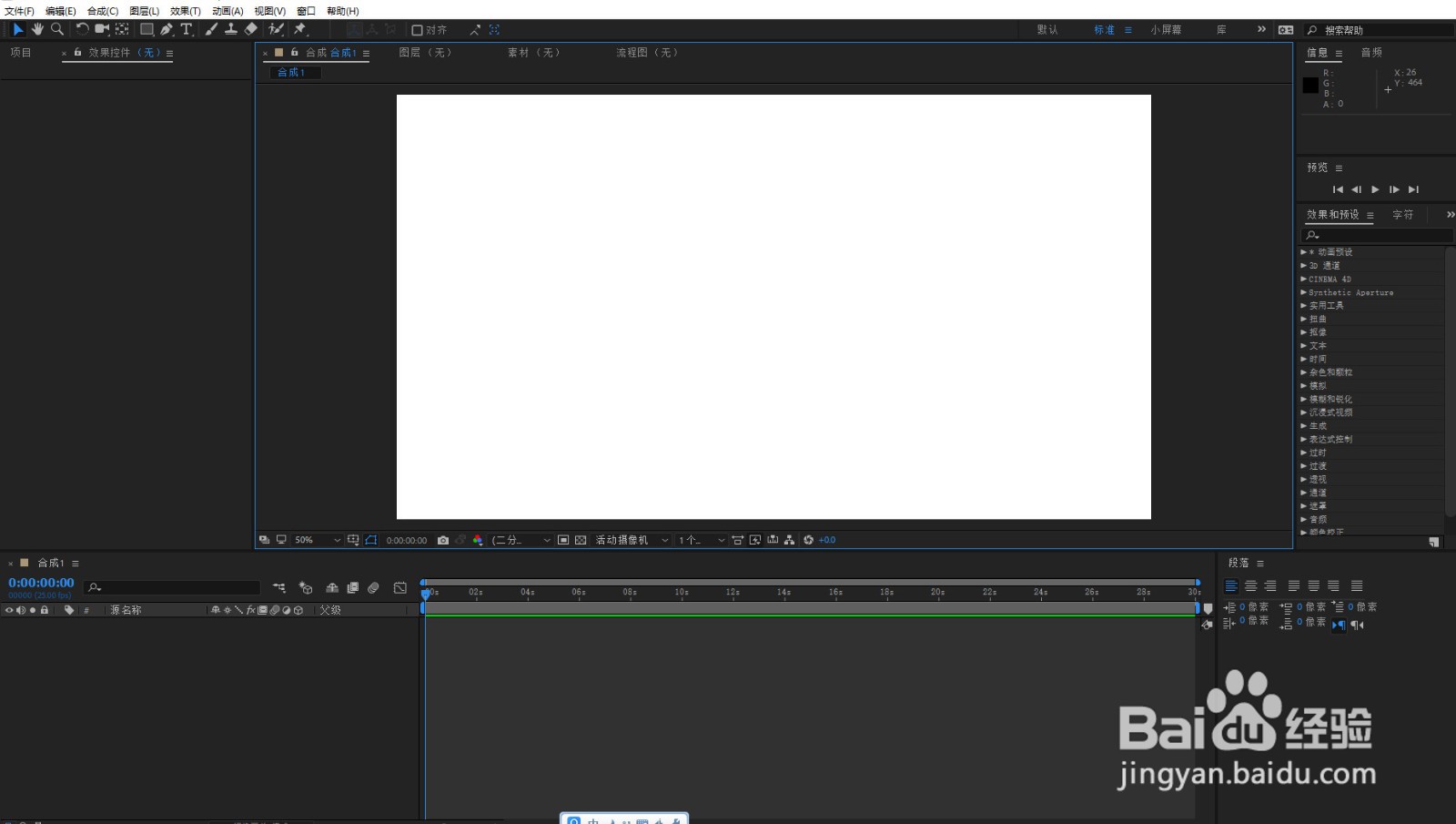The image size is (1456, 824).
Task: Expand the 文本 effects category
Action: coord(1303,346)
